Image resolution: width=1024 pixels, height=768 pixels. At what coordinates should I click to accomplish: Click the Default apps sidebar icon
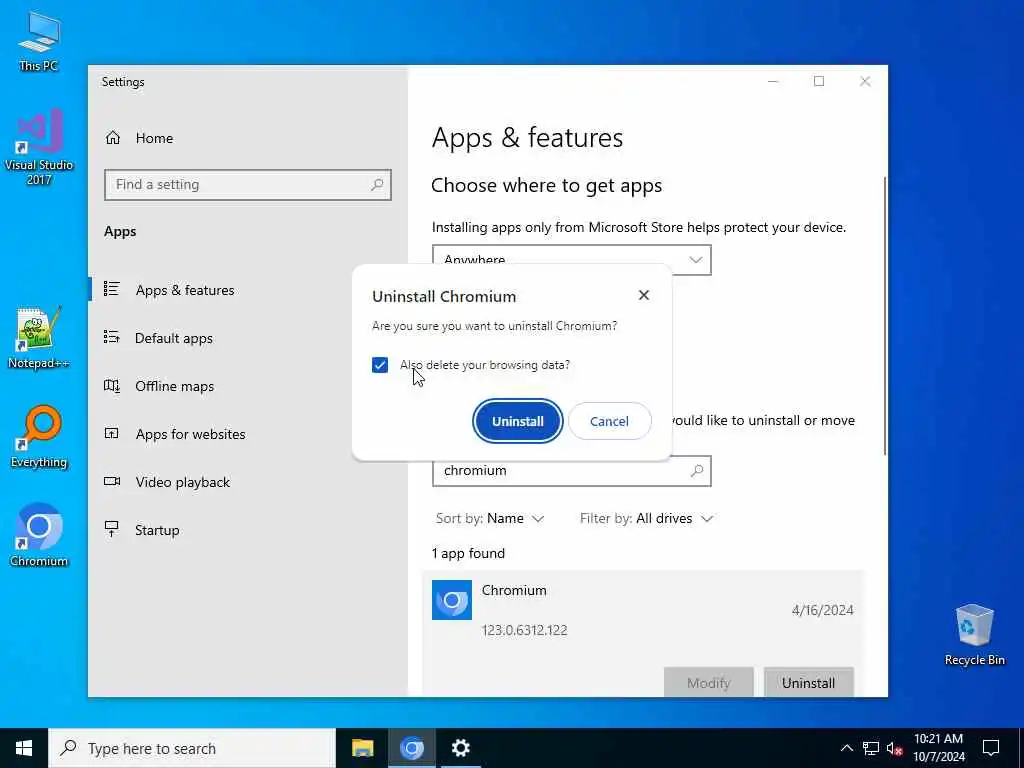pos(112,337)
